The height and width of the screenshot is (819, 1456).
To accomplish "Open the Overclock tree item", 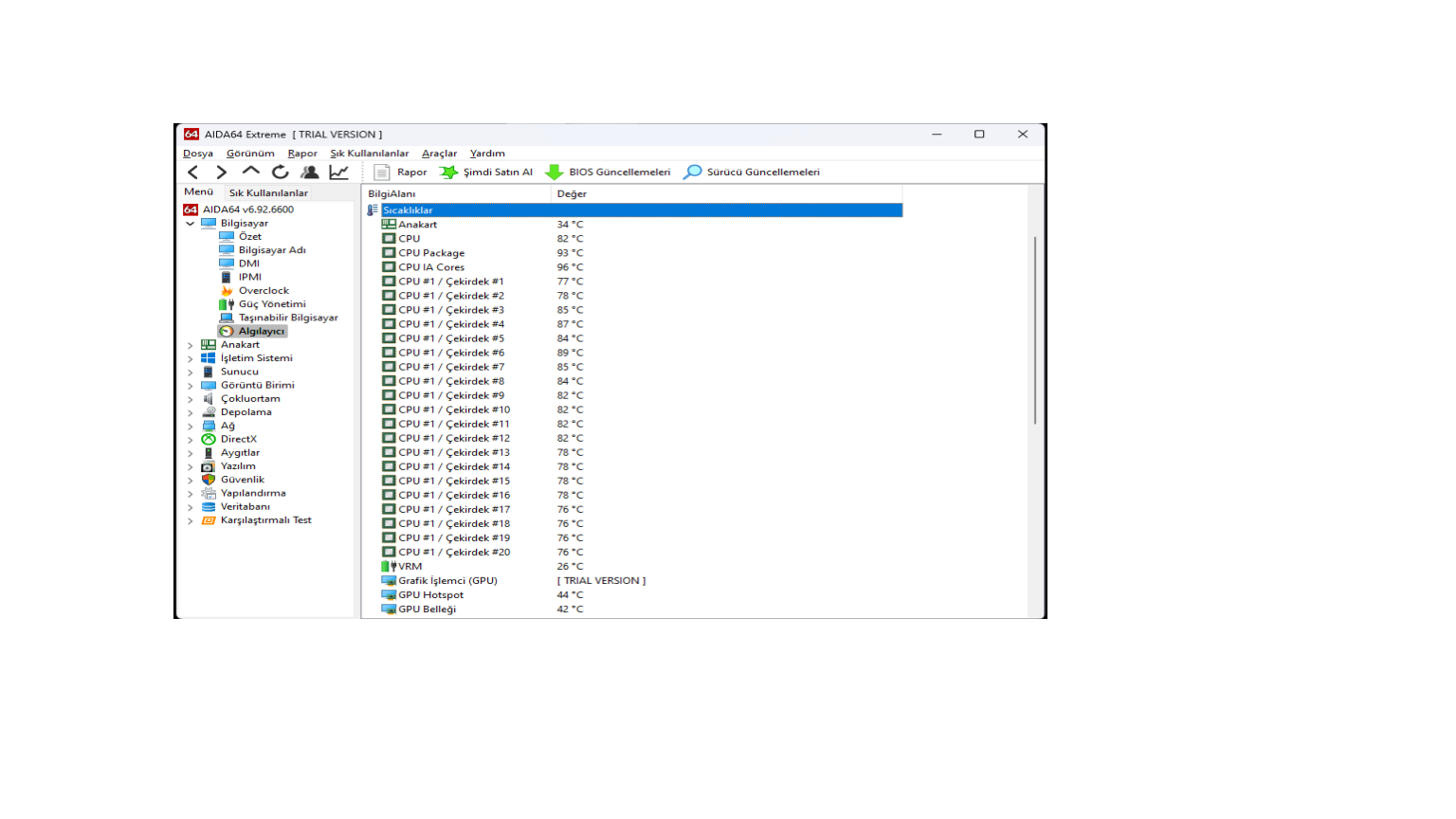I will (254, 291).
